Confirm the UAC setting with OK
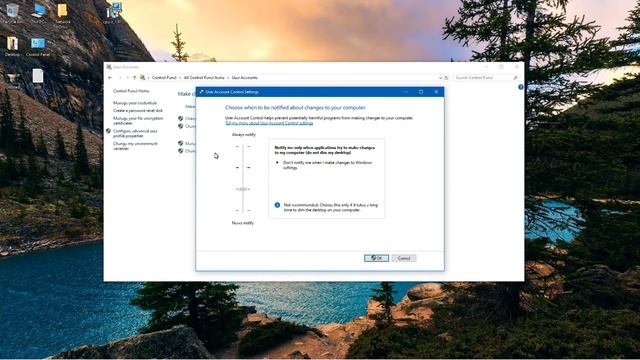The width and height of the screenshot is (640, 360). coord(376,258)
